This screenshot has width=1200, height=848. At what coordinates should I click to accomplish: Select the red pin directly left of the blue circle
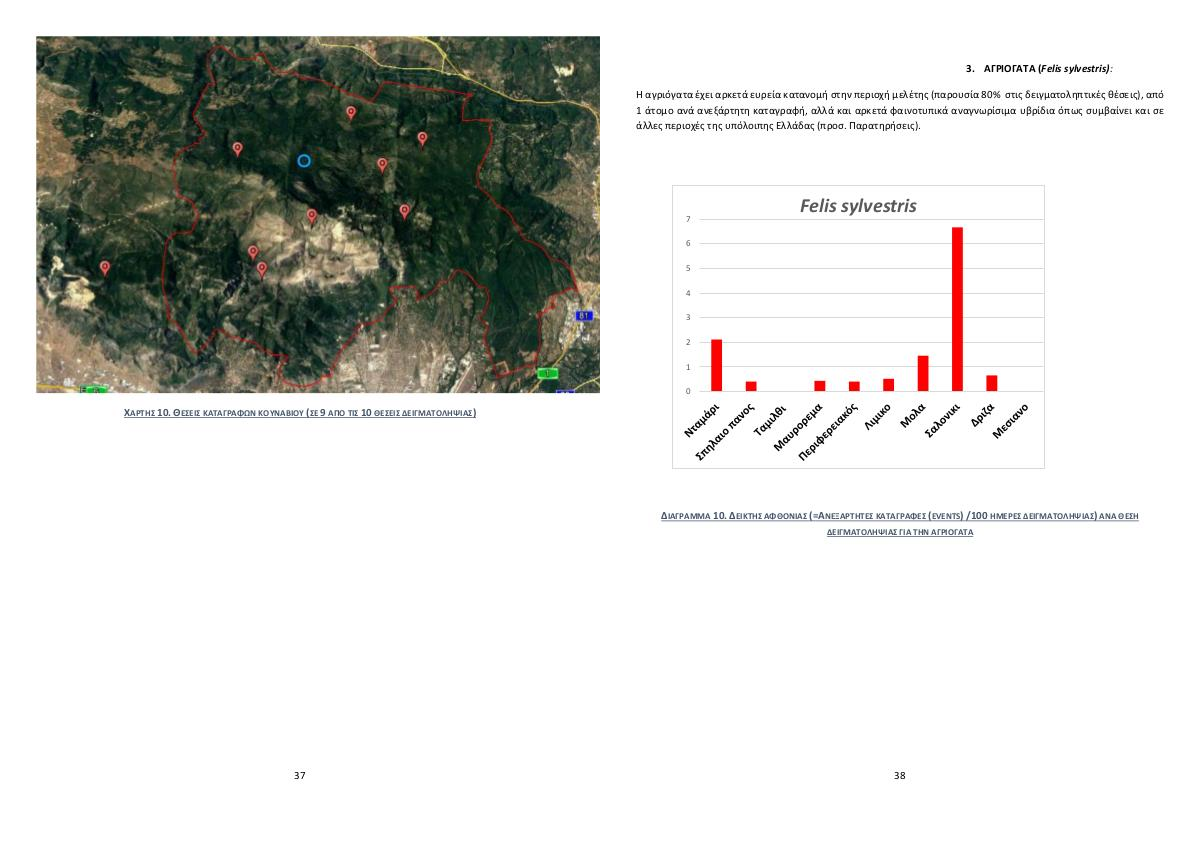[x=237, y=148]
